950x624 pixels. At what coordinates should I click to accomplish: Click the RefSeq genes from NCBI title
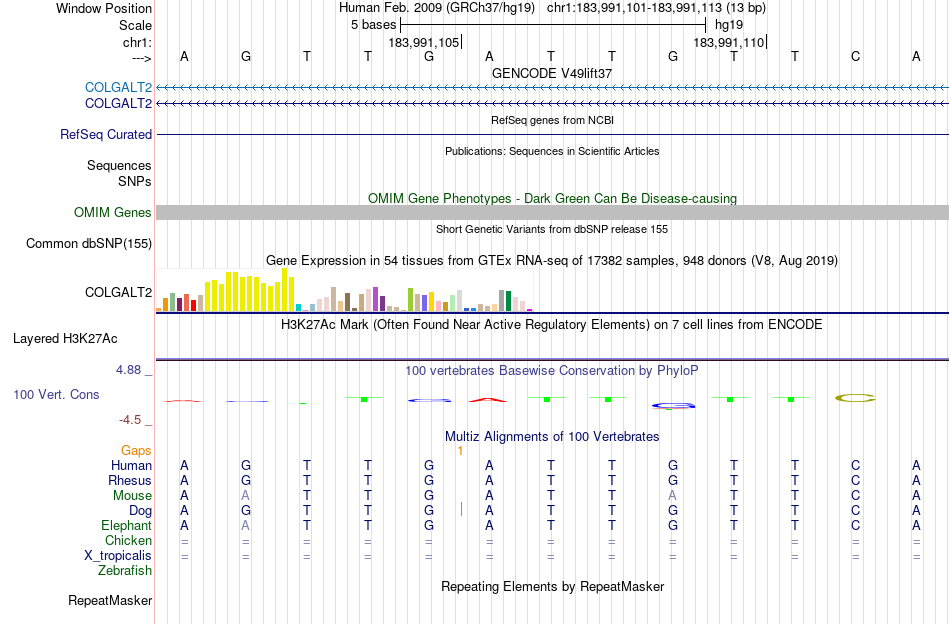pyautogui.click(x=552, y=120)
